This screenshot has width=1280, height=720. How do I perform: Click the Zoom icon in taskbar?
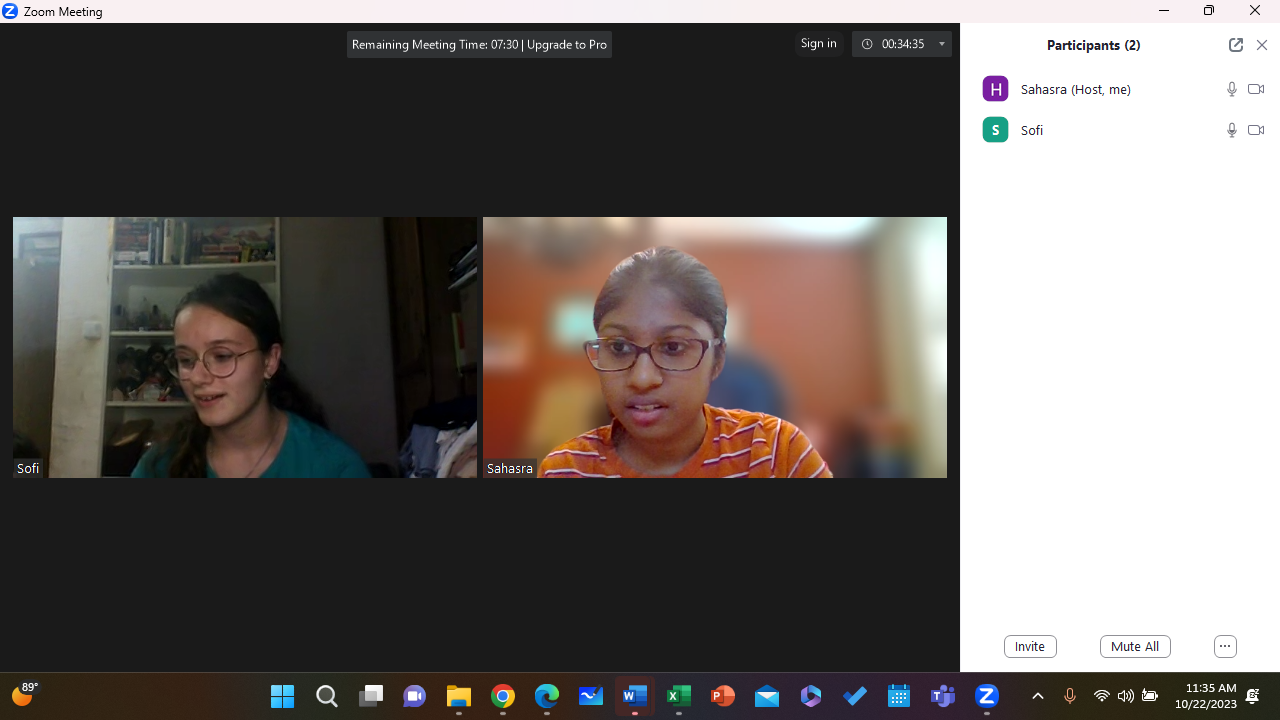(987, 696)
